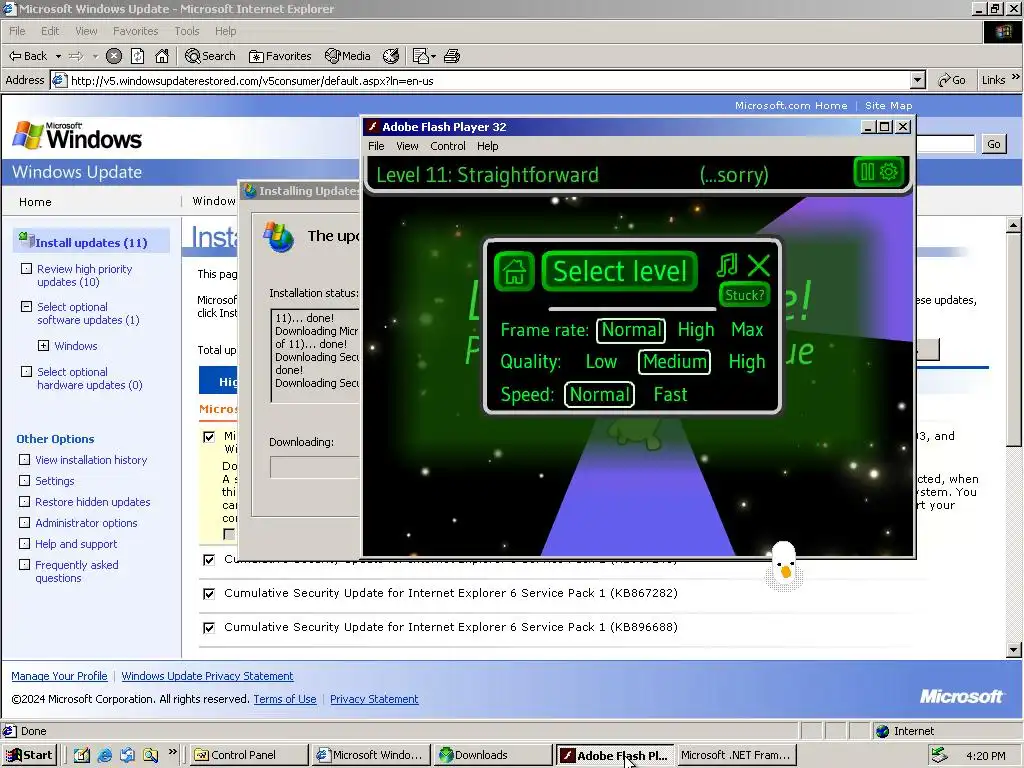Open the Flash Player View menu
The width and height of the screenshot is (1024, 768).
pos(407,146)
